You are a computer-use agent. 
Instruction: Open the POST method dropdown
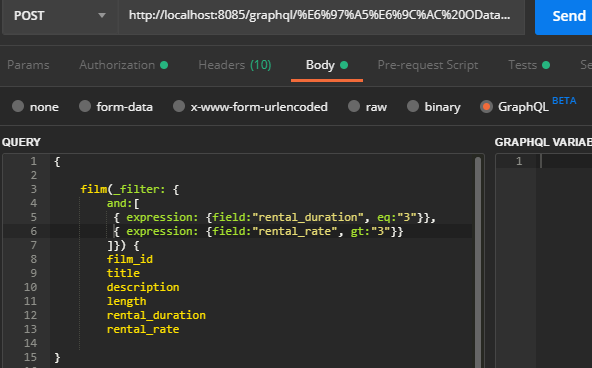(60, 16)
